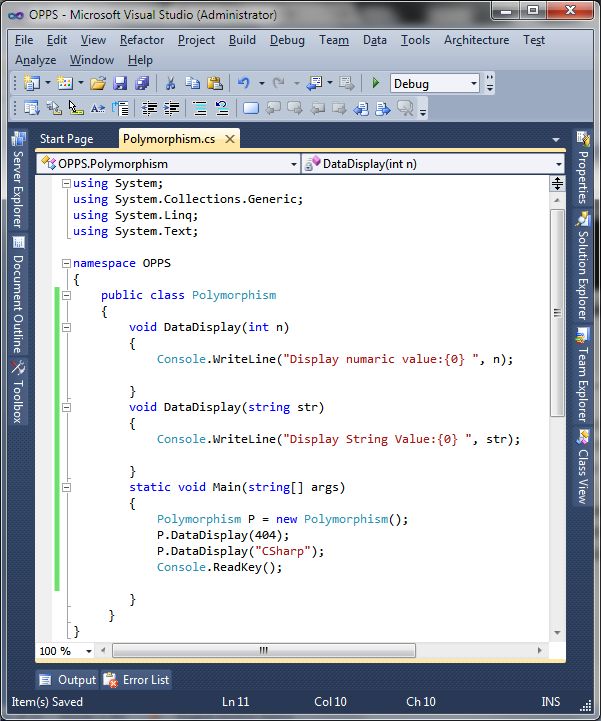Cut selection with the scissors icon

170,83
